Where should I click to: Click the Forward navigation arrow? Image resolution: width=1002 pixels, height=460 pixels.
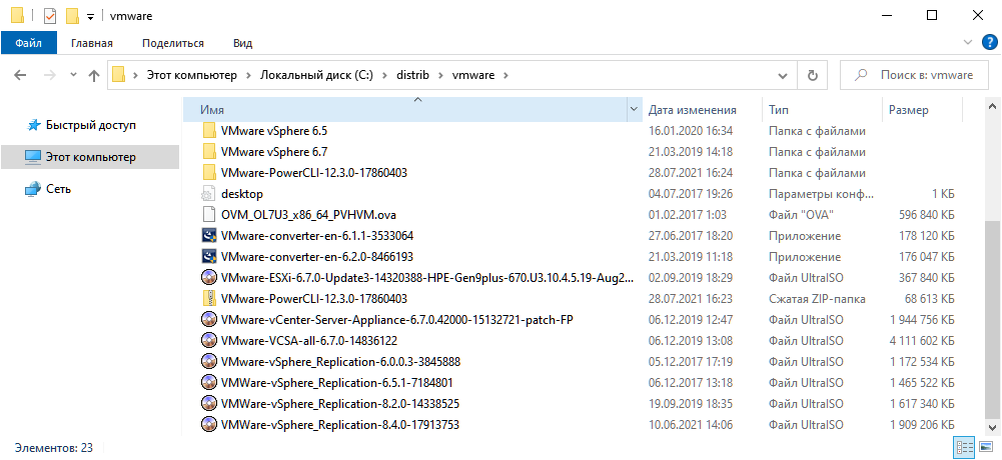50,75
